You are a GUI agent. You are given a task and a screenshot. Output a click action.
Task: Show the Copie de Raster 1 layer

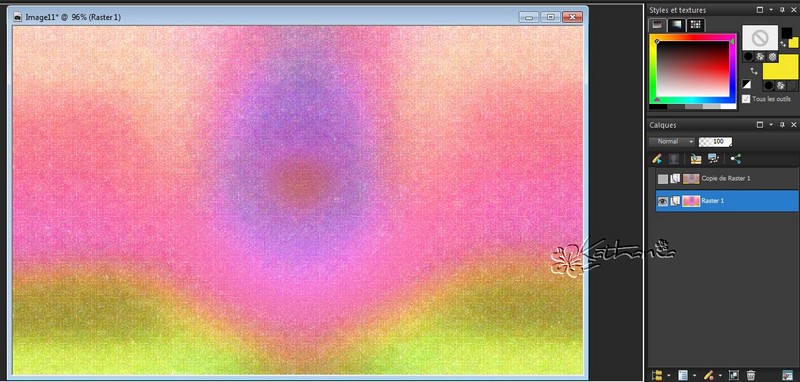click(662, 179)
